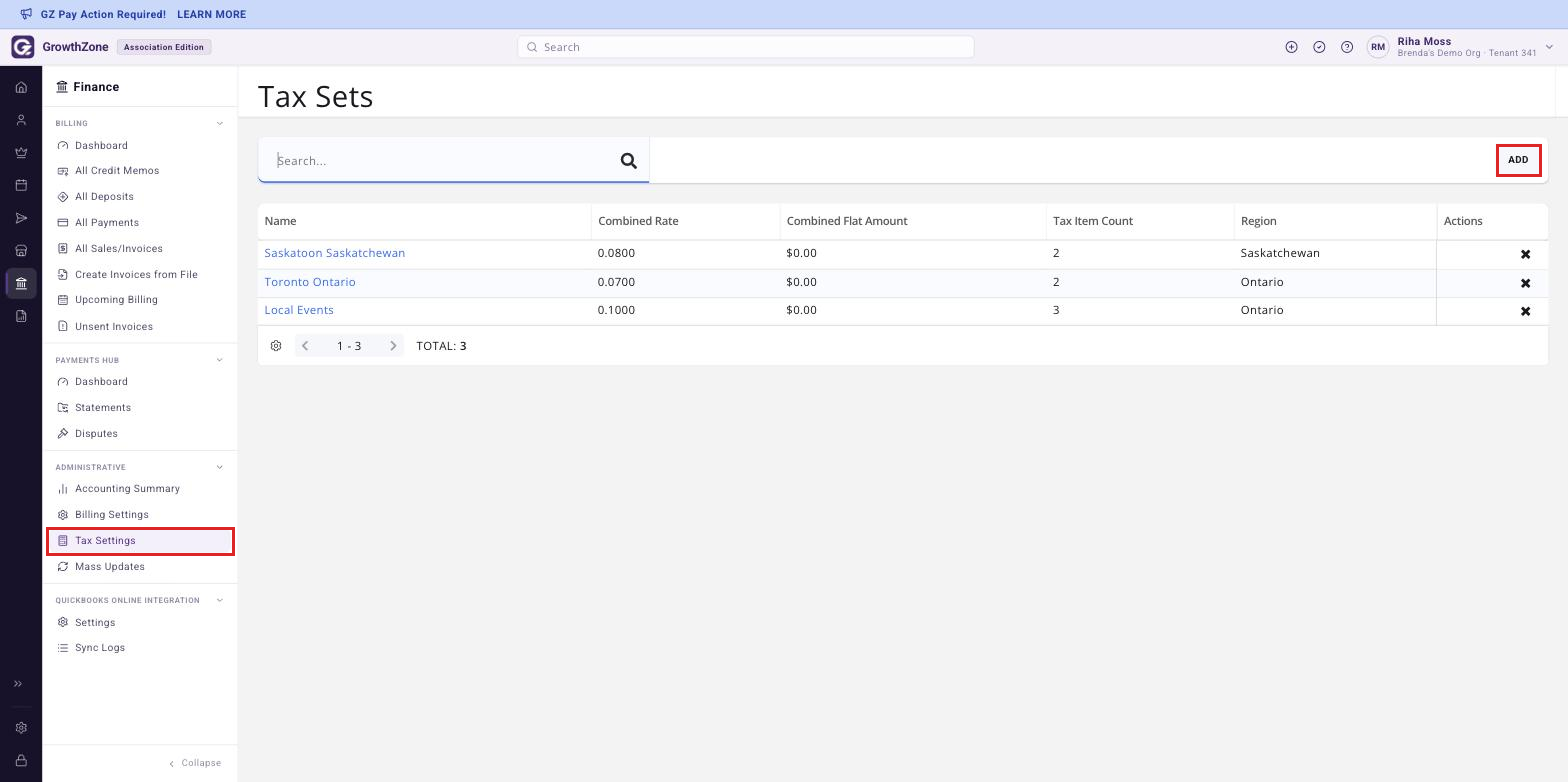Open Create Invoices from File
The height and width of the screenshot is (782, 1568).
pos(140,274)
